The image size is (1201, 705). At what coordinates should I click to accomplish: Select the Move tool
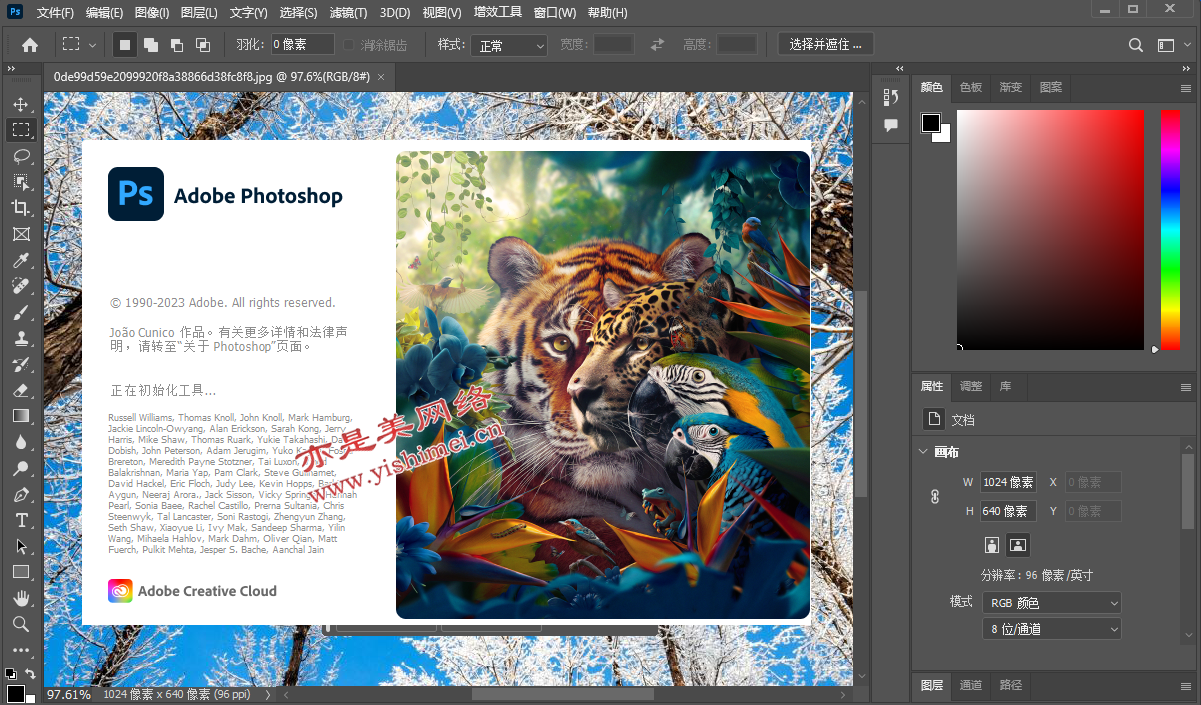click(21, 104)
